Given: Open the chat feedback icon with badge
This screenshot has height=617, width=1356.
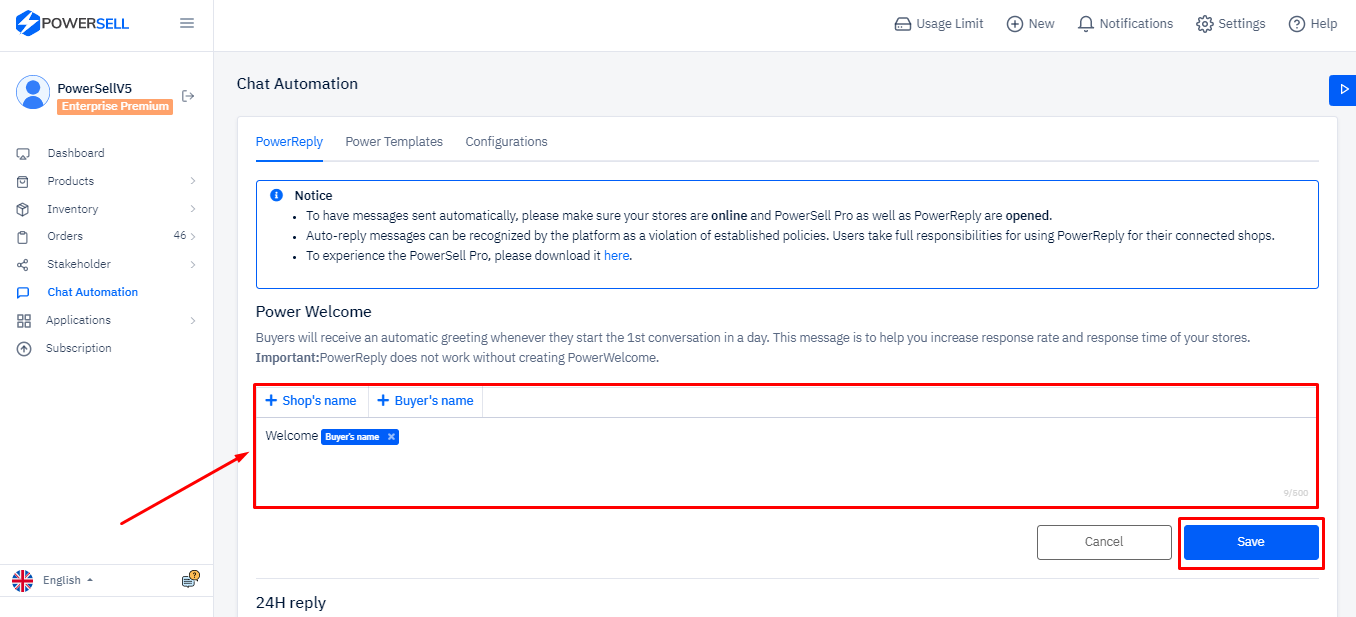Looking at the screenshot, I should click(190, 580).
